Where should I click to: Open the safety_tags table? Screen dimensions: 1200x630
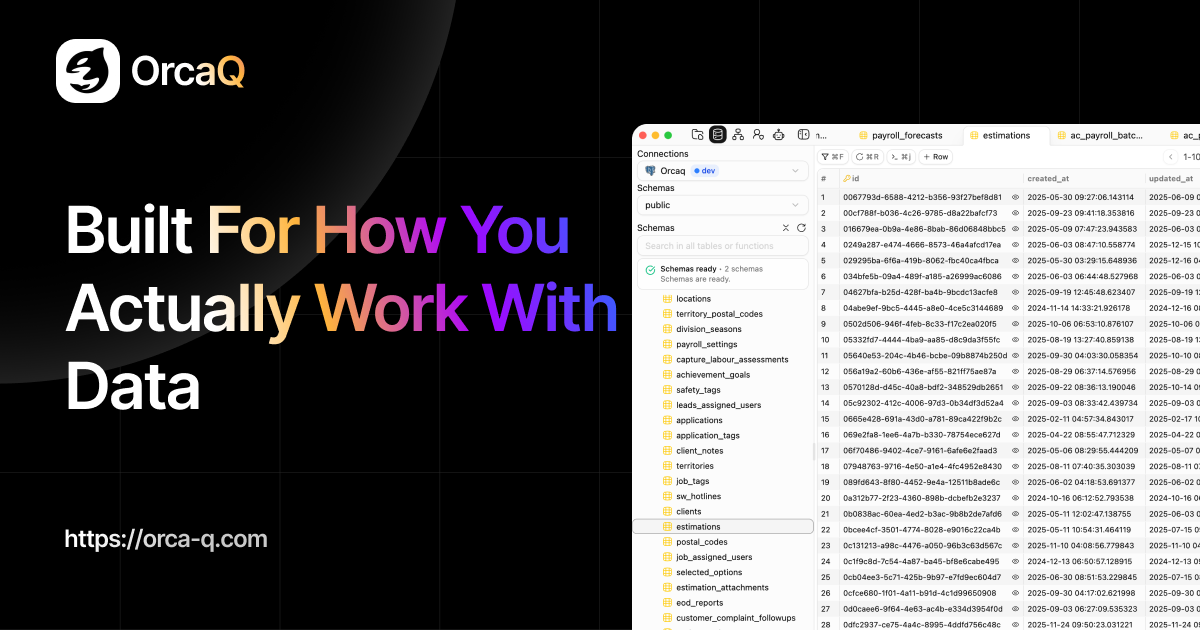click(698, 390)
